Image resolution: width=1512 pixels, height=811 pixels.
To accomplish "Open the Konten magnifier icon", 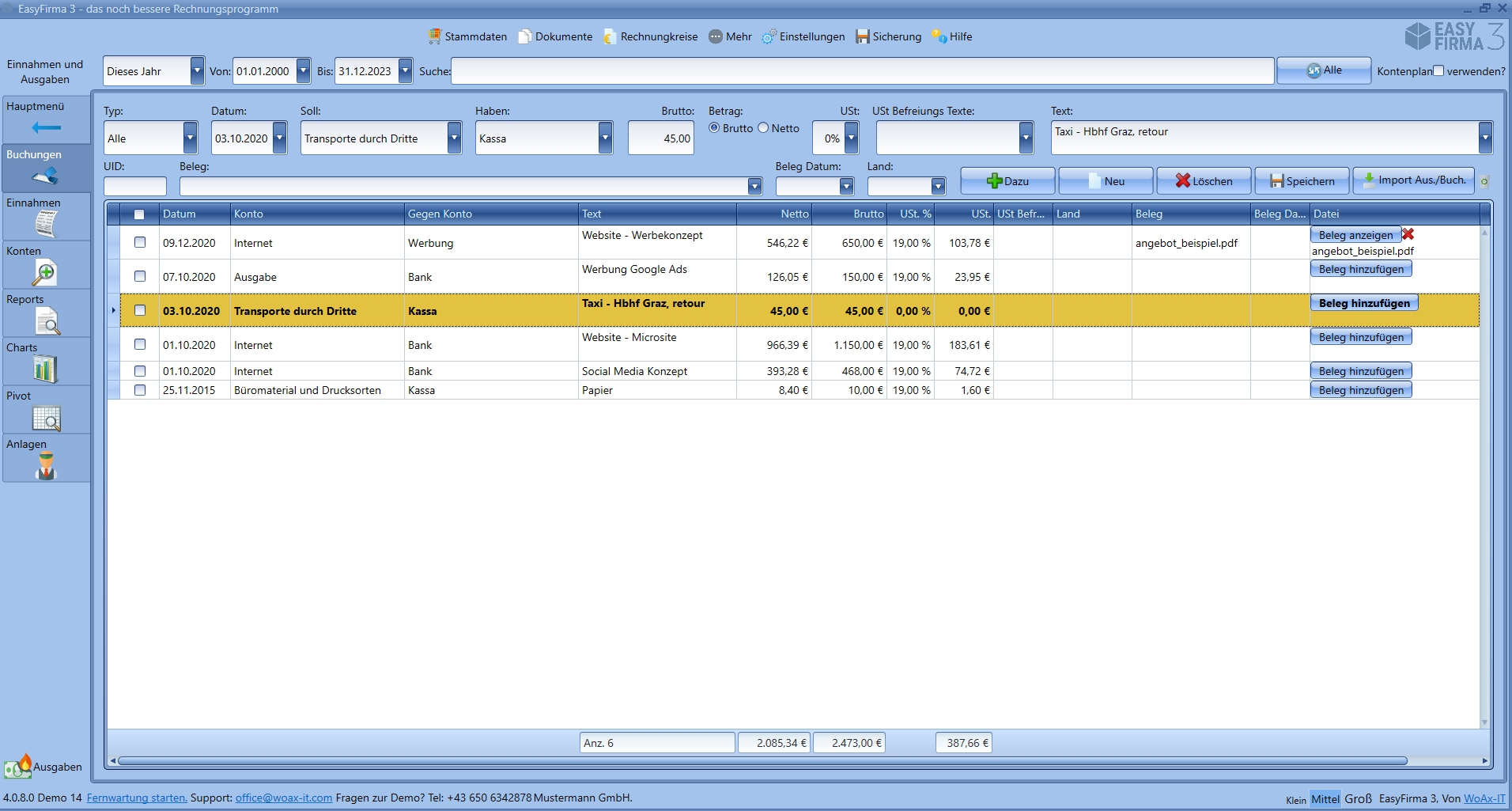I will pos(44,273).
